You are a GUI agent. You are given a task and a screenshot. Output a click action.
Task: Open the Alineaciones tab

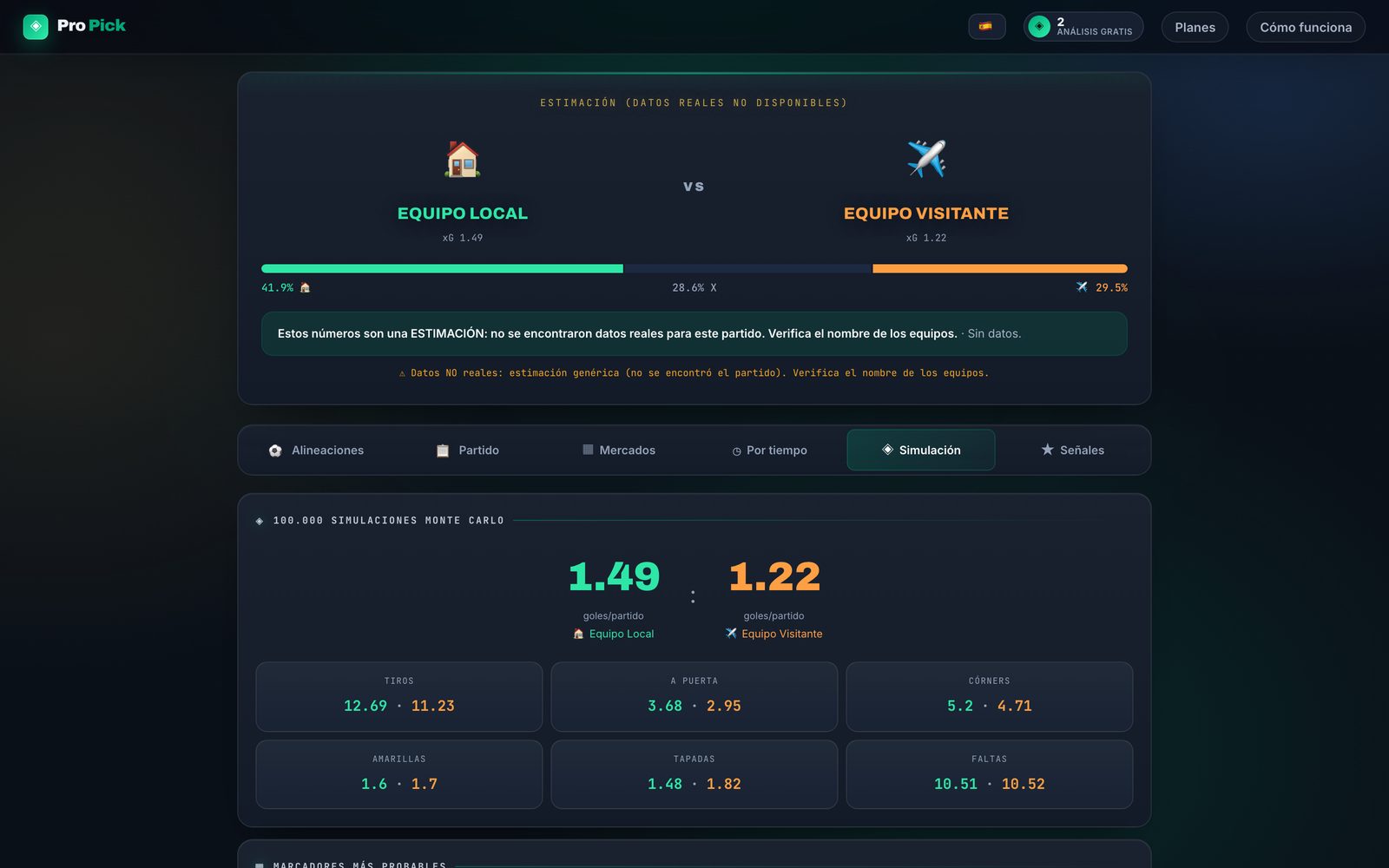click(x=316, y=450)
